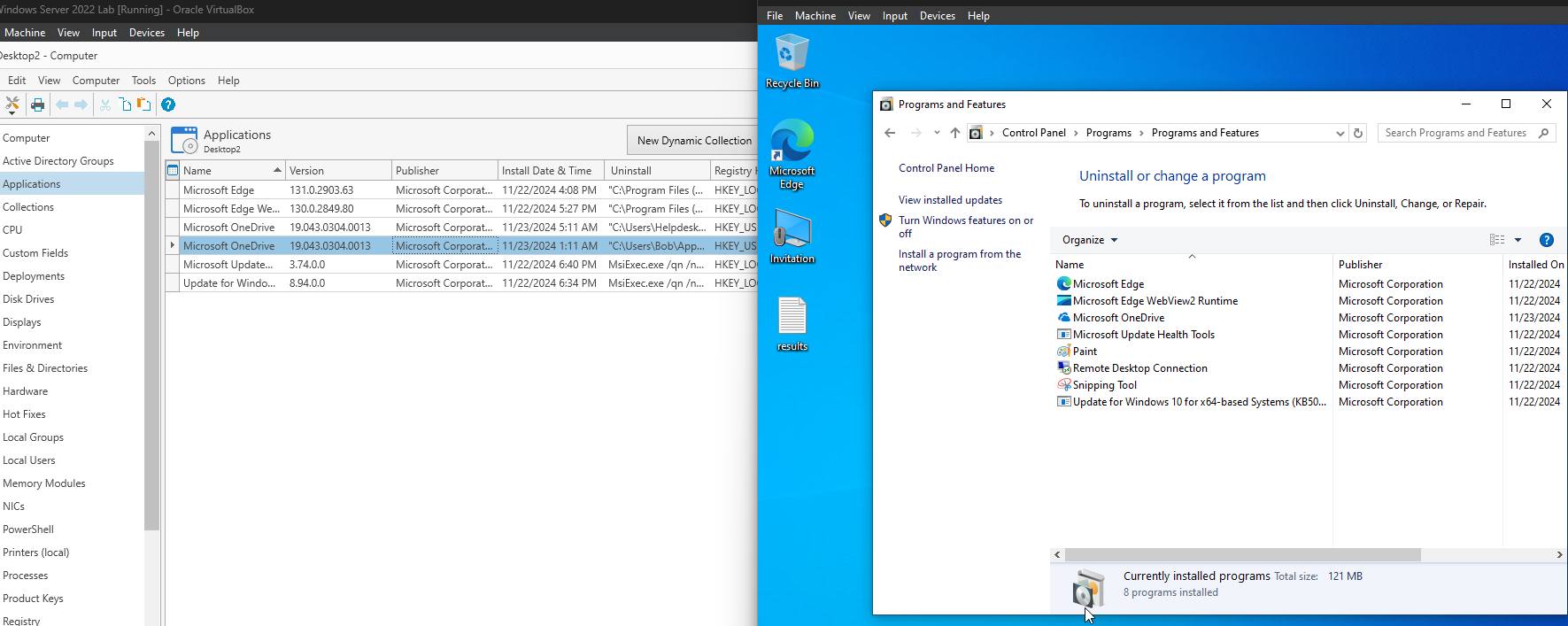Viewport: 1568px width, 626px height.
Task: Click Microsoft OneDrive cloud icon in list
Action: tap(1064, 318)
